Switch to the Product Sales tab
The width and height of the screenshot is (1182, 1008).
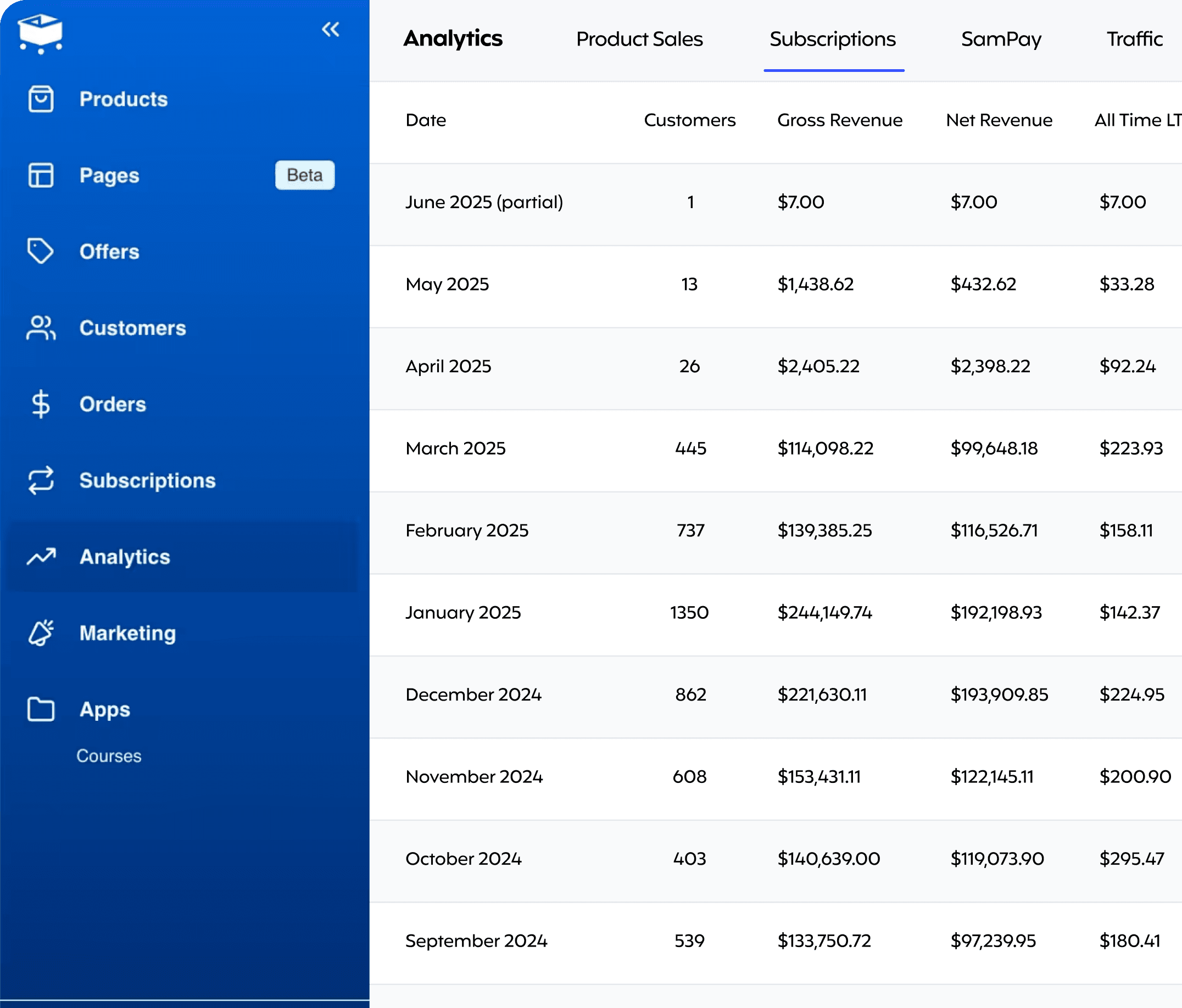[639, 39]
